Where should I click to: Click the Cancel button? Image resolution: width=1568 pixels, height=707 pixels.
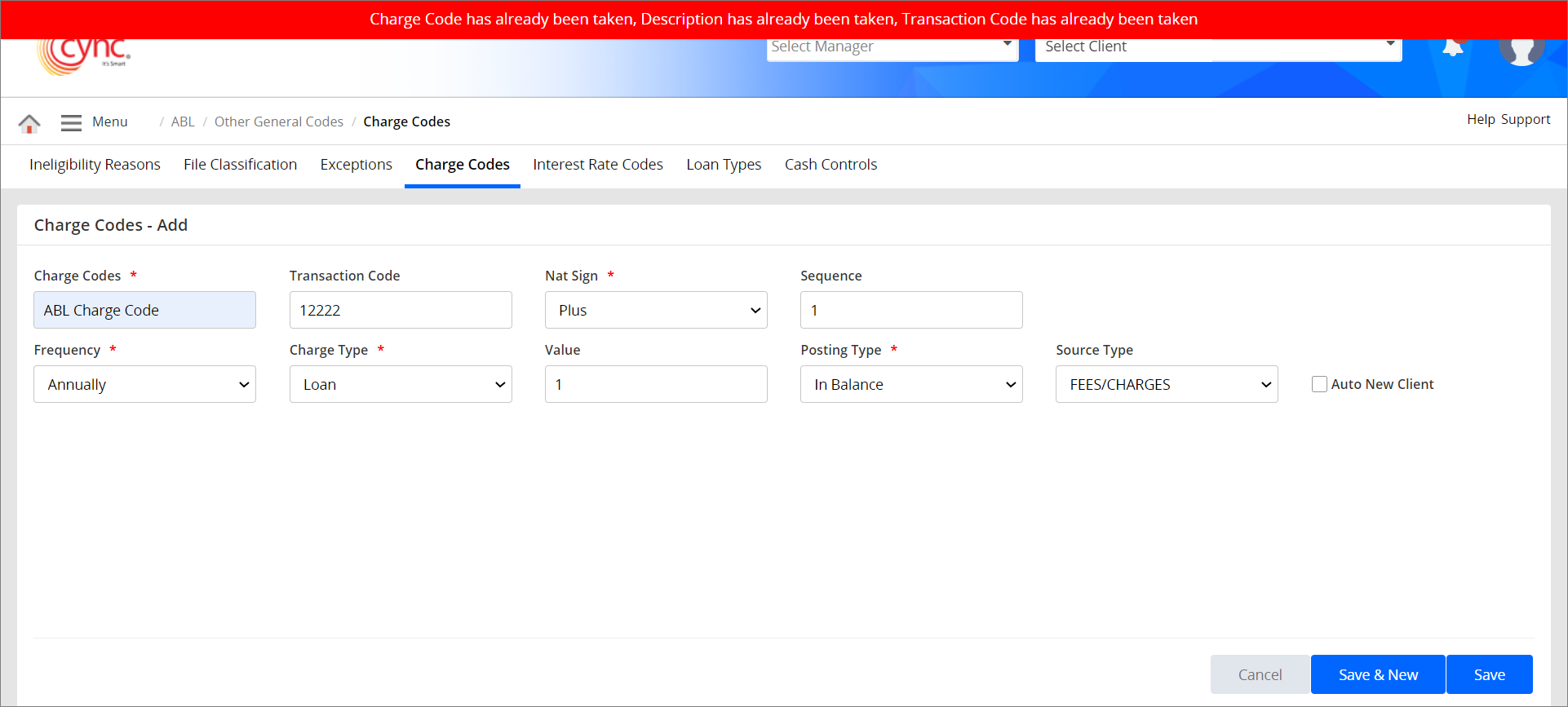tap(1260, 674)
